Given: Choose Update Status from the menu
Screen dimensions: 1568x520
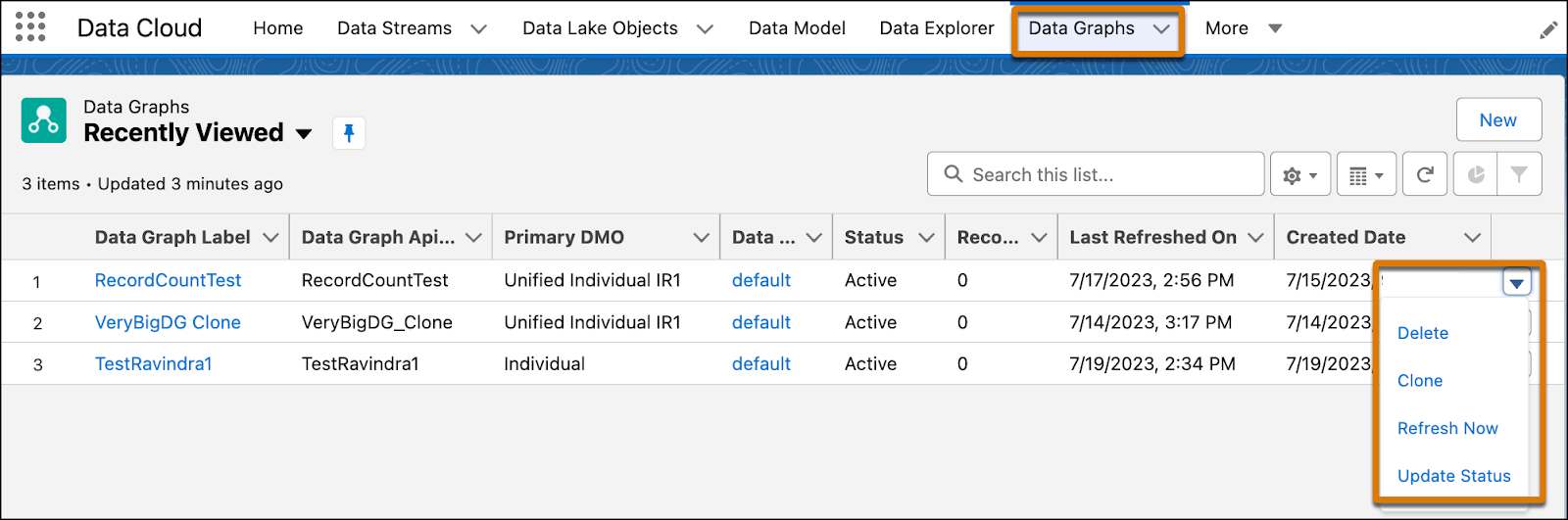Looking at the screenshot, I should click(x=1454, y=476).
